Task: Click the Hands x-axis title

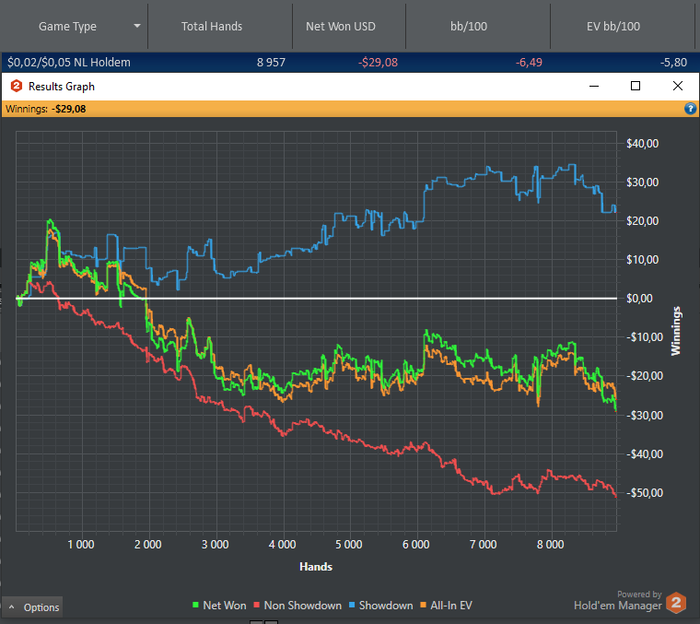Action: tap(316, 567)
